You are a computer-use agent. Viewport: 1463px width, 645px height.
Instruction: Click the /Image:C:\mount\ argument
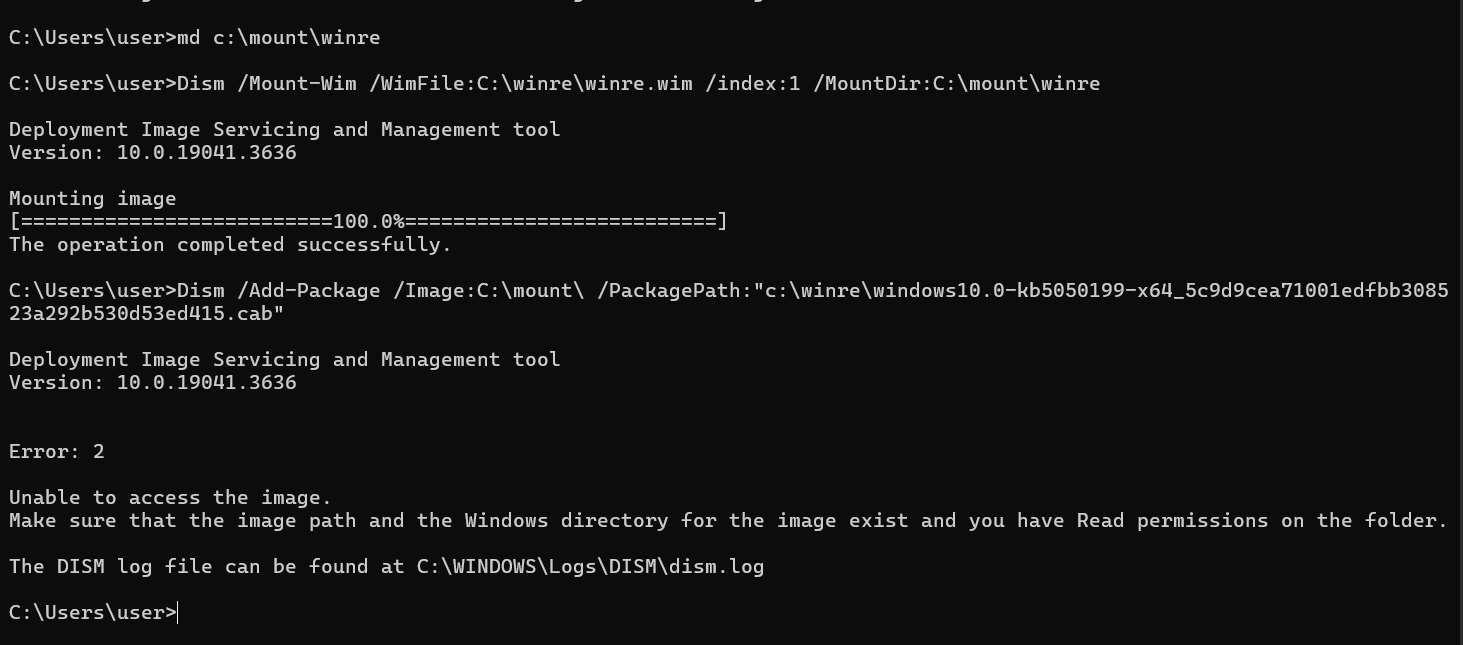(x=489, y=291)
